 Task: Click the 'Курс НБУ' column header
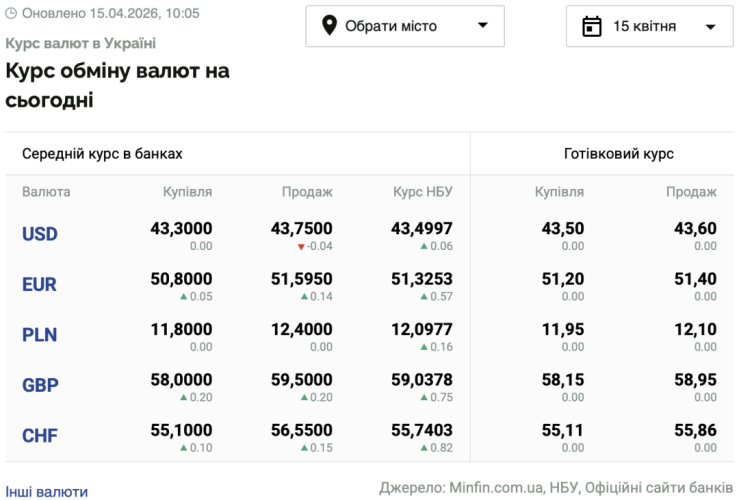[422, 192]
